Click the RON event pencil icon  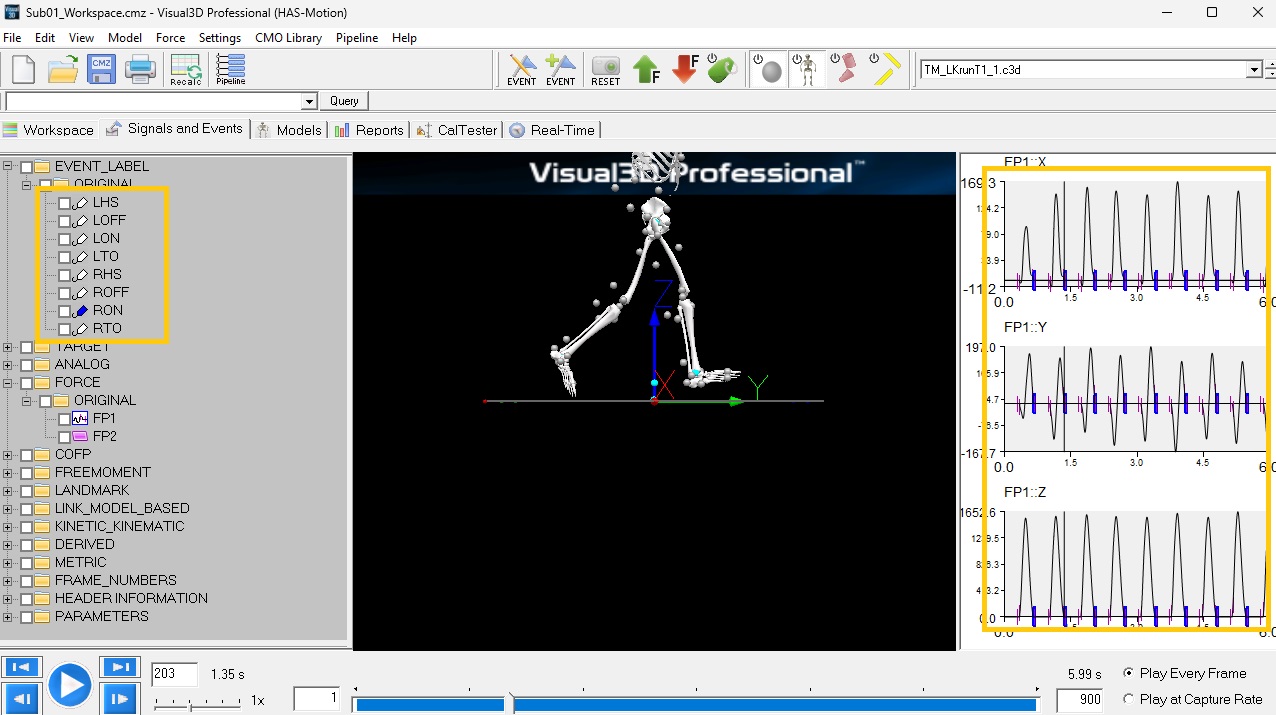tap(81, 311)
